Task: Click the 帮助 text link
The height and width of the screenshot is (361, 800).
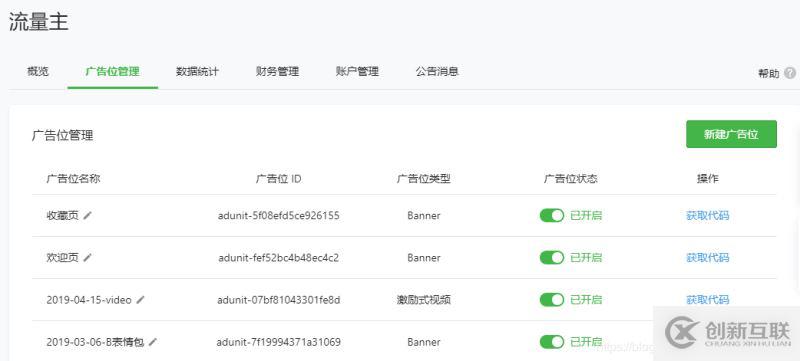Action: [769, 73]
